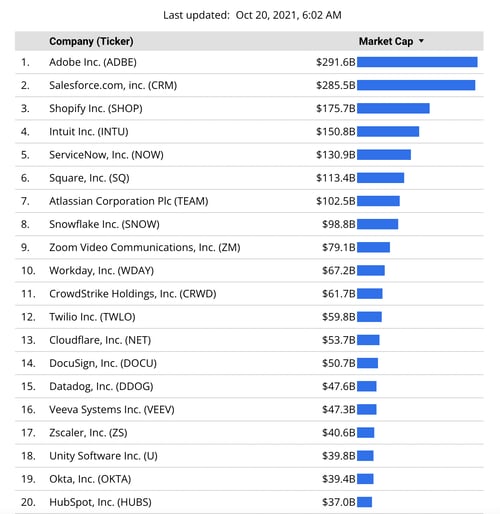Click rank number 10. in the table
The image size is (500, 514).
coord(28,271)
